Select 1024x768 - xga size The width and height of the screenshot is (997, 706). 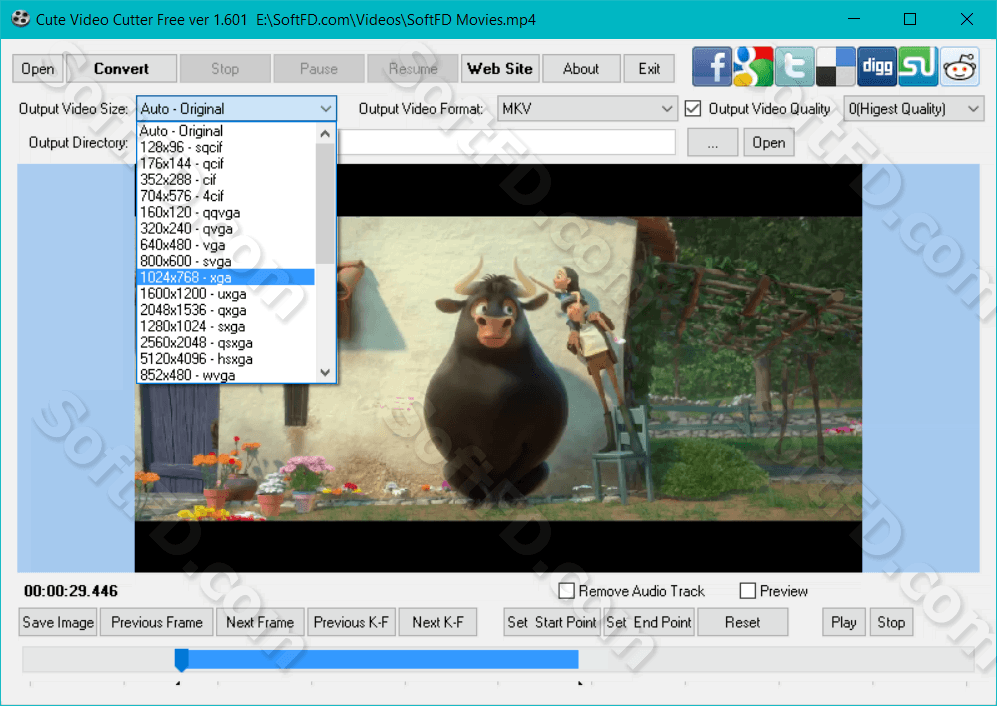point(226,277)
